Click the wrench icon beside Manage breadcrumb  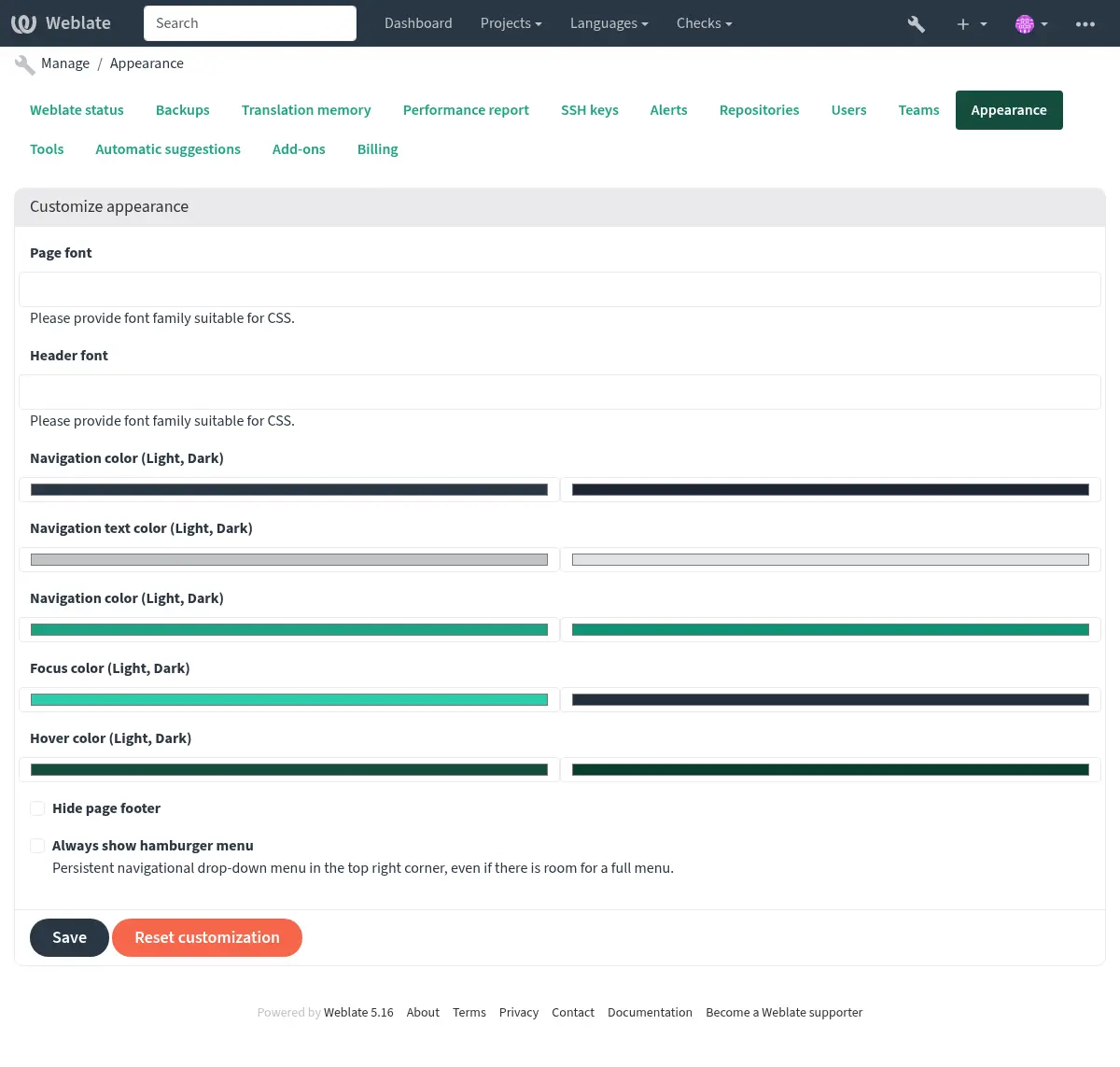click(x=25, y=64)
